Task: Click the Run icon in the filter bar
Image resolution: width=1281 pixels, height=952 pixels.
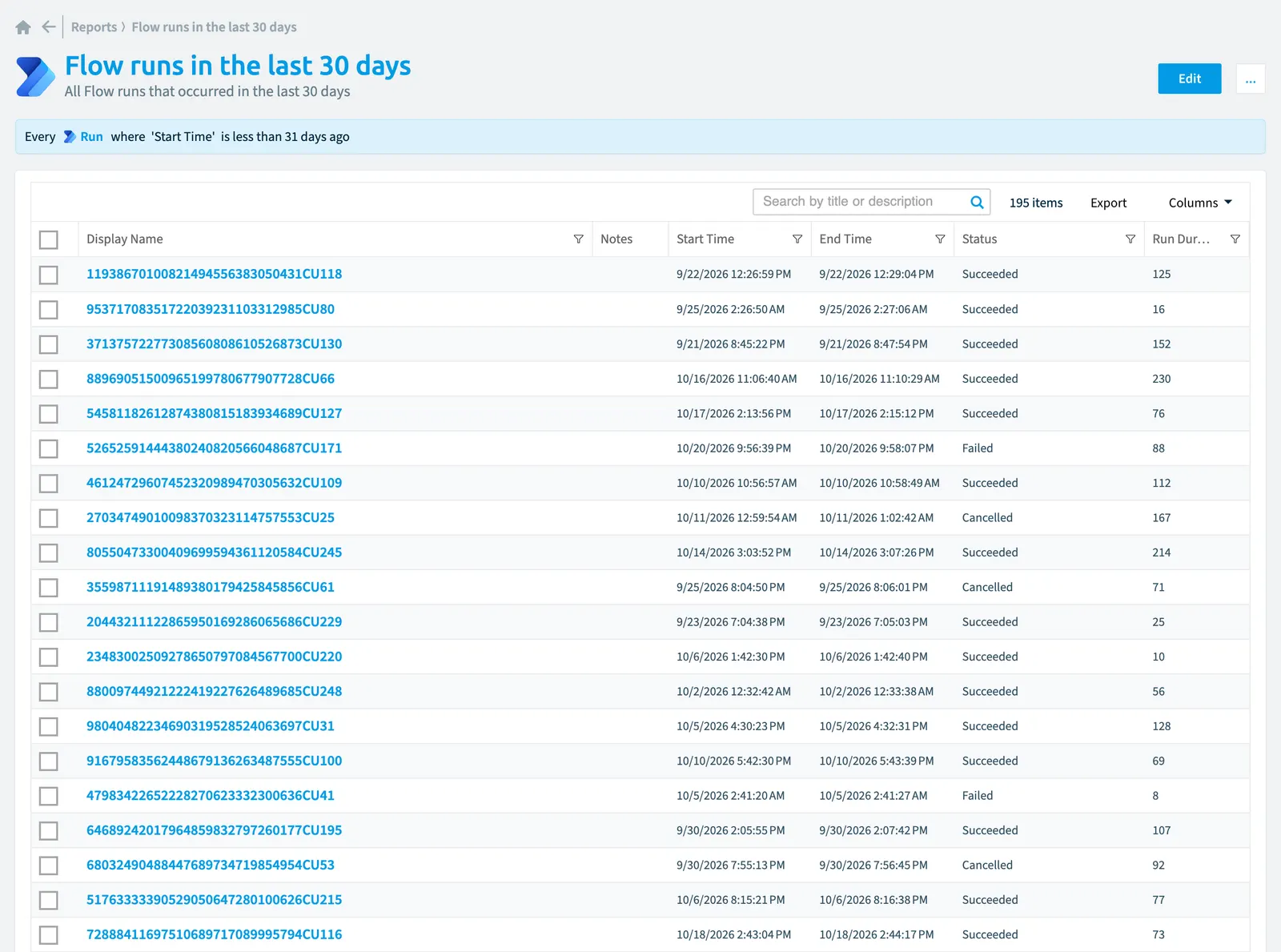Action: point(70,137)
